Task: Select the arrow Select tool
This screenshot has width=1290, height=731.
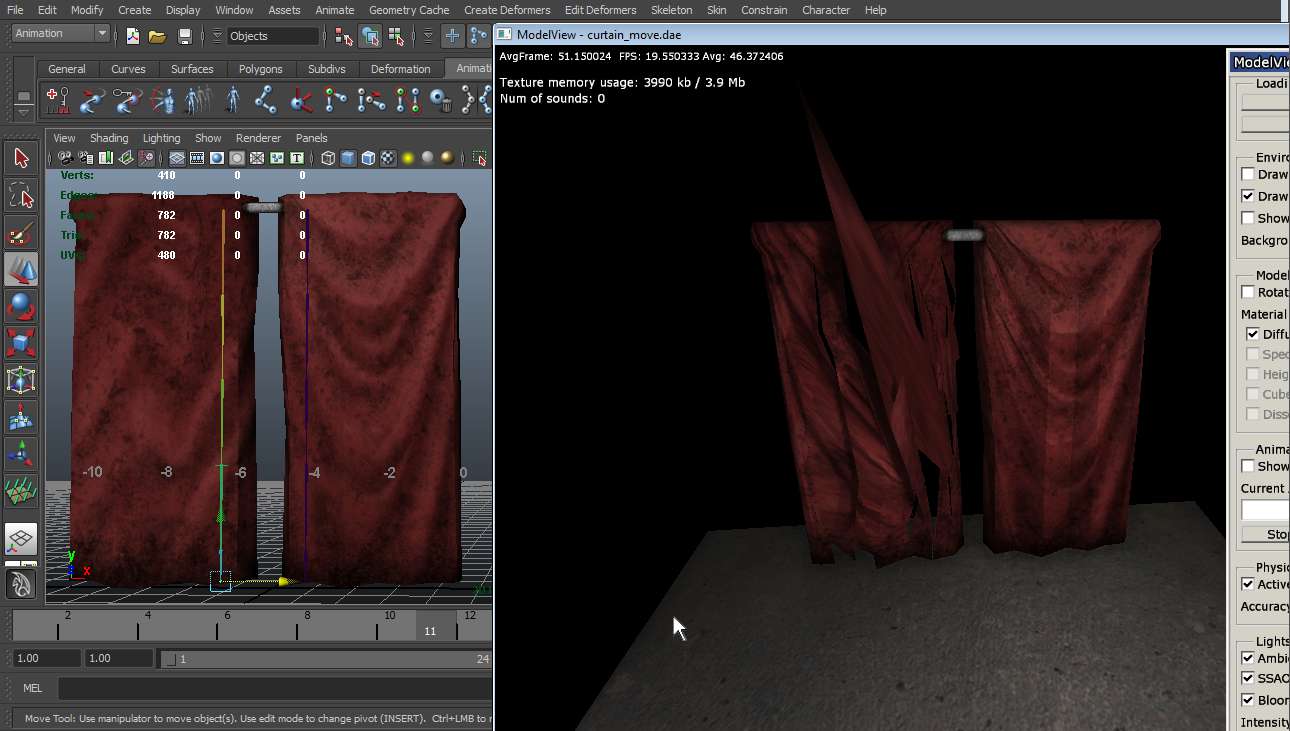Action: [21, 158]
